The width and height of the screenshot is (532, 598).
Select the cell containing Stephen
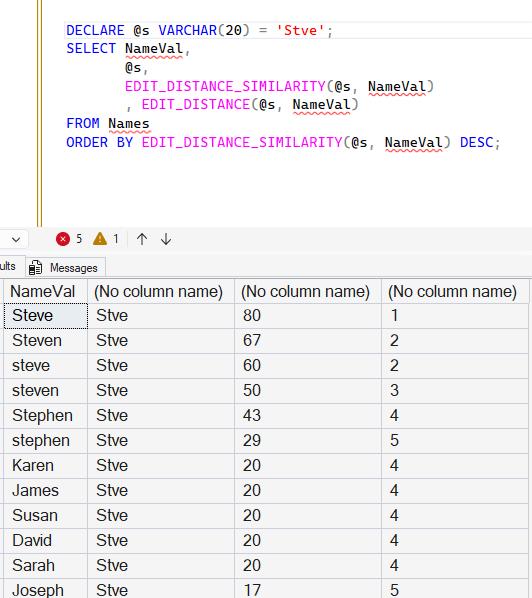click(x=46, y=416)
